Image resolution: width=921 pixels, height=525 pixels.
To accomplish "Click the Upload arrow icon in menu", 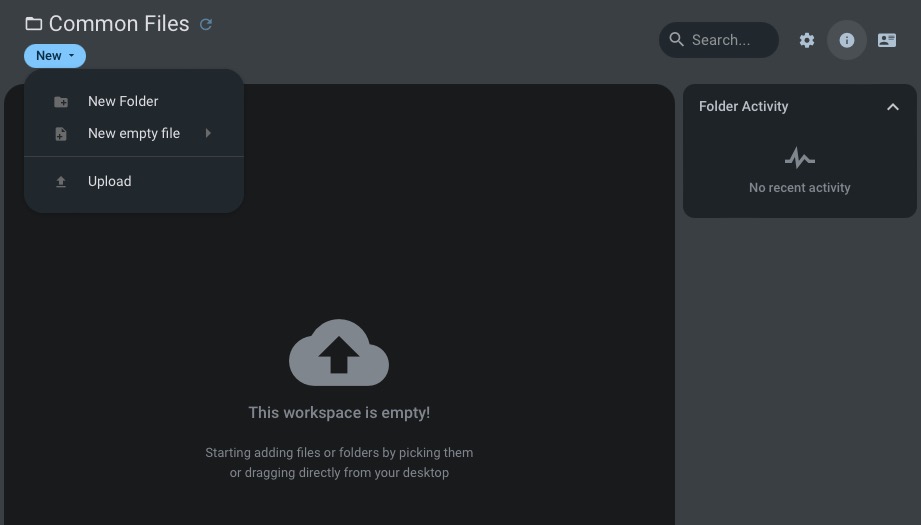I will (x=61, y=181).
